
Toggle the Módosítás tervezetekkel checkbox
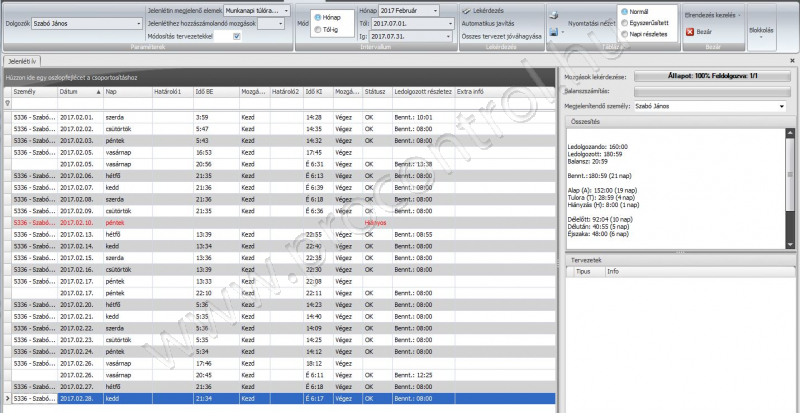pyautogui.click(x=236, y=36)
